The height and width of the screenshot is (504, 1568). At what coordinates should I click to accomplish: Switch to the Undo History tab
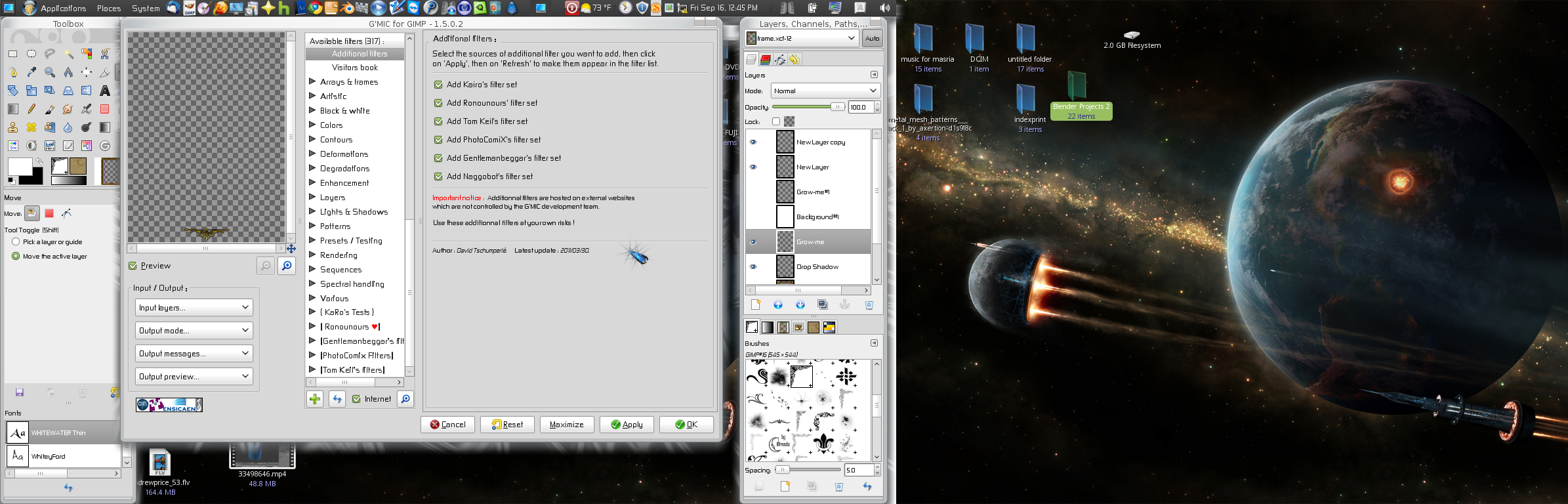point(794,60)
